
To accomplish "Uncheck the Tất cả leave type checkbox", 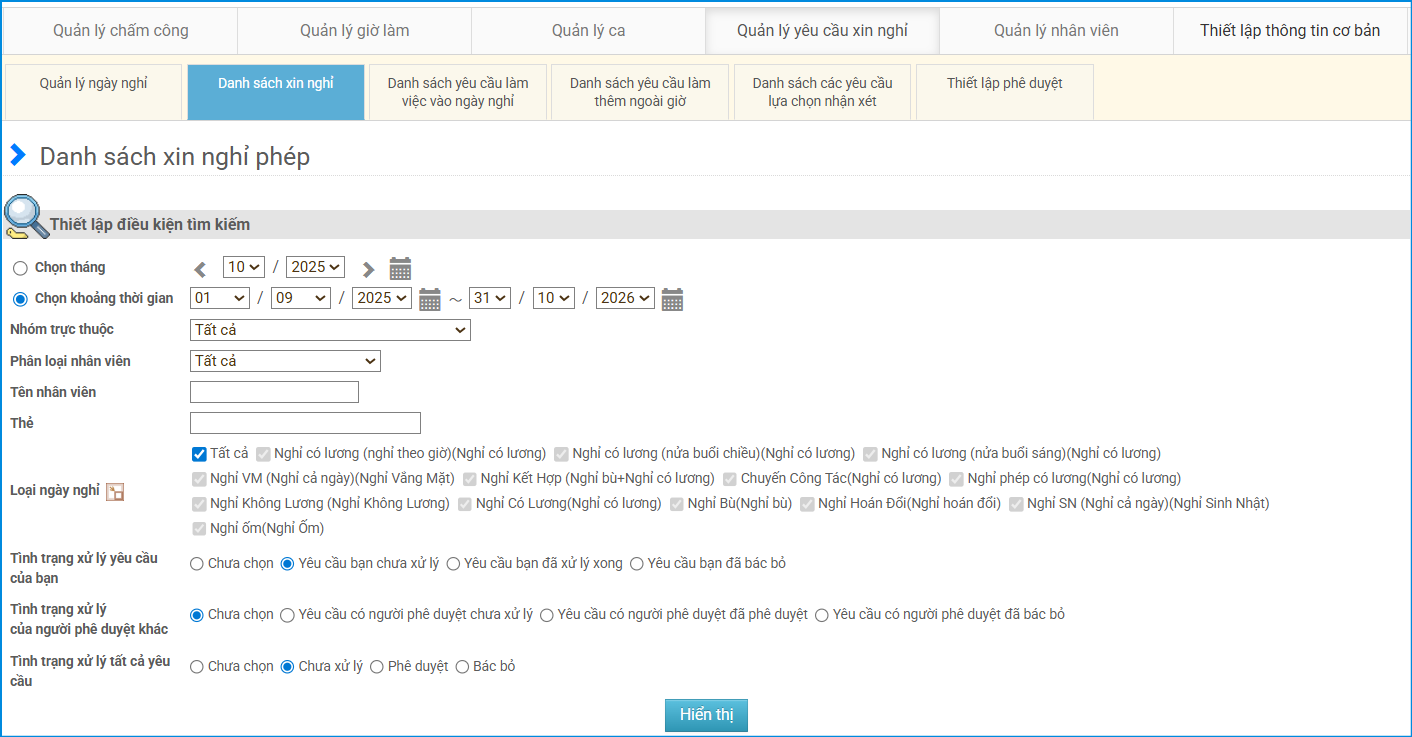I will [199, 454].
